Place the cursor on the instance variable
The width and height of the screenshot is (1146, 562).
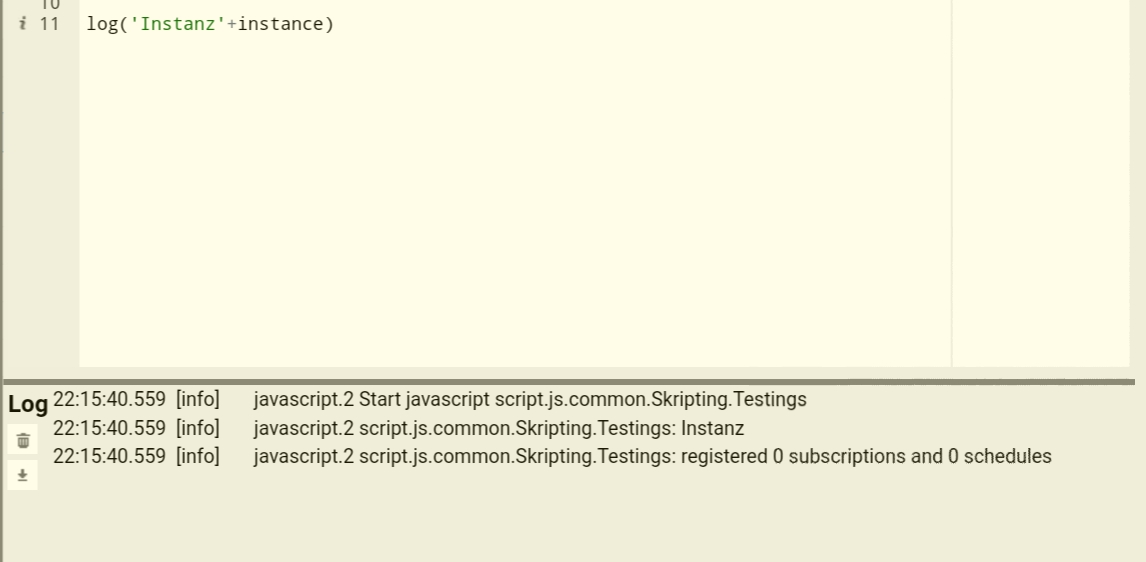(281, 23)
